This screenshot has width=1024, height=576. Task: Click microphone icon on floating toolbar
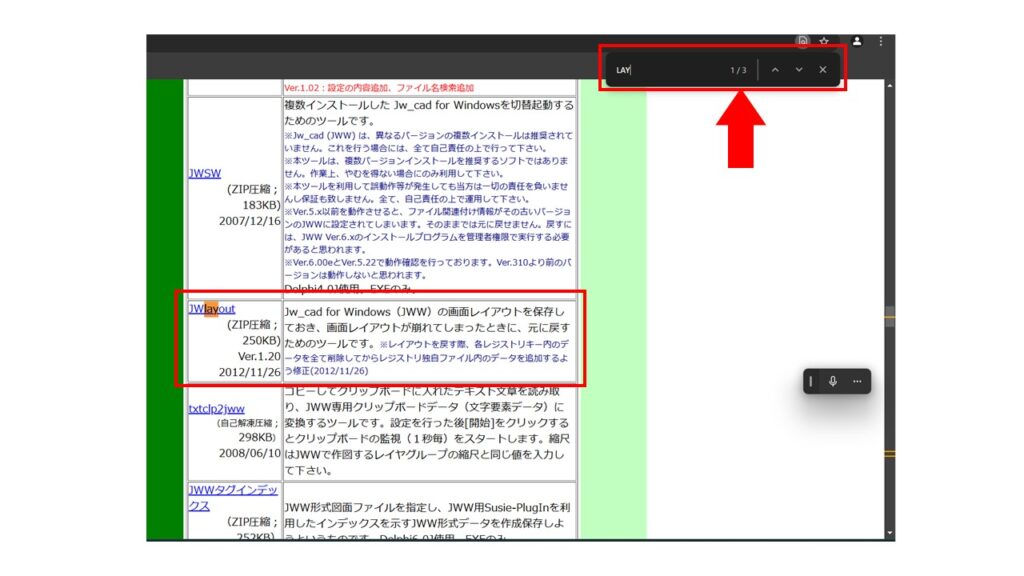tap(832, 382)
